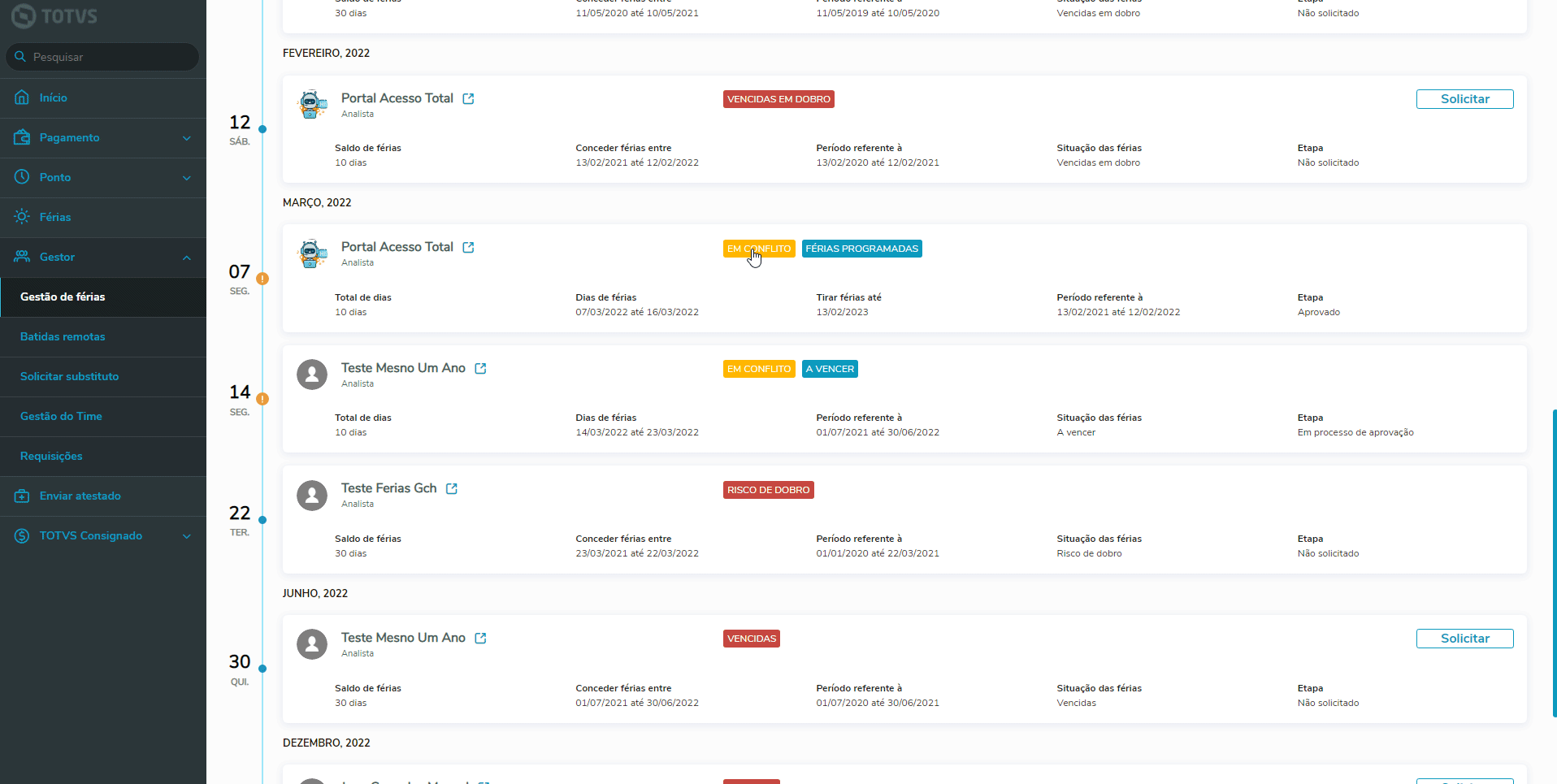Click timeline dot for day 30
1557x784 pixels.
(262, 669)
